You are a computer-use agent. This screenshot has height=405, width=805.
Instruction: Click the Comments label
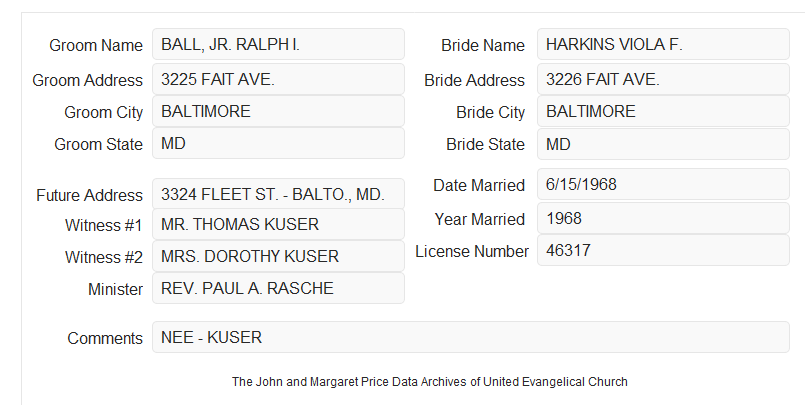[x=105, y=338]
